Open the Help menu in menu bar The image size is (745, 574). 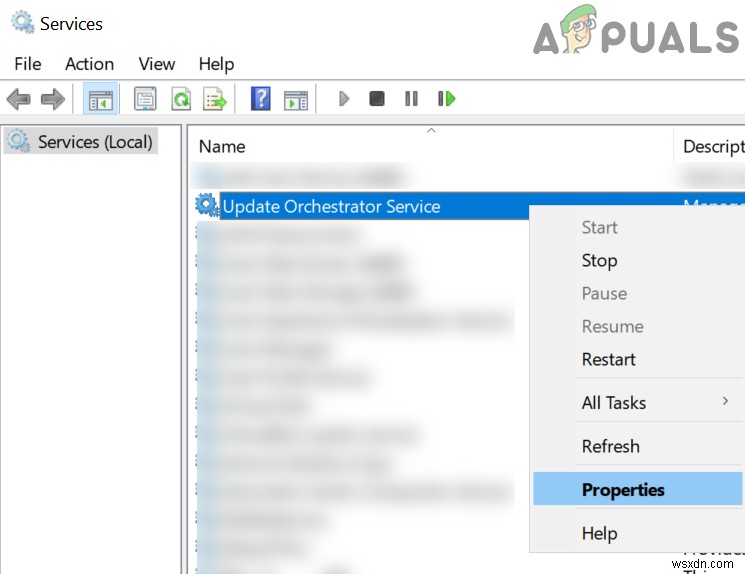coord(216,64)
